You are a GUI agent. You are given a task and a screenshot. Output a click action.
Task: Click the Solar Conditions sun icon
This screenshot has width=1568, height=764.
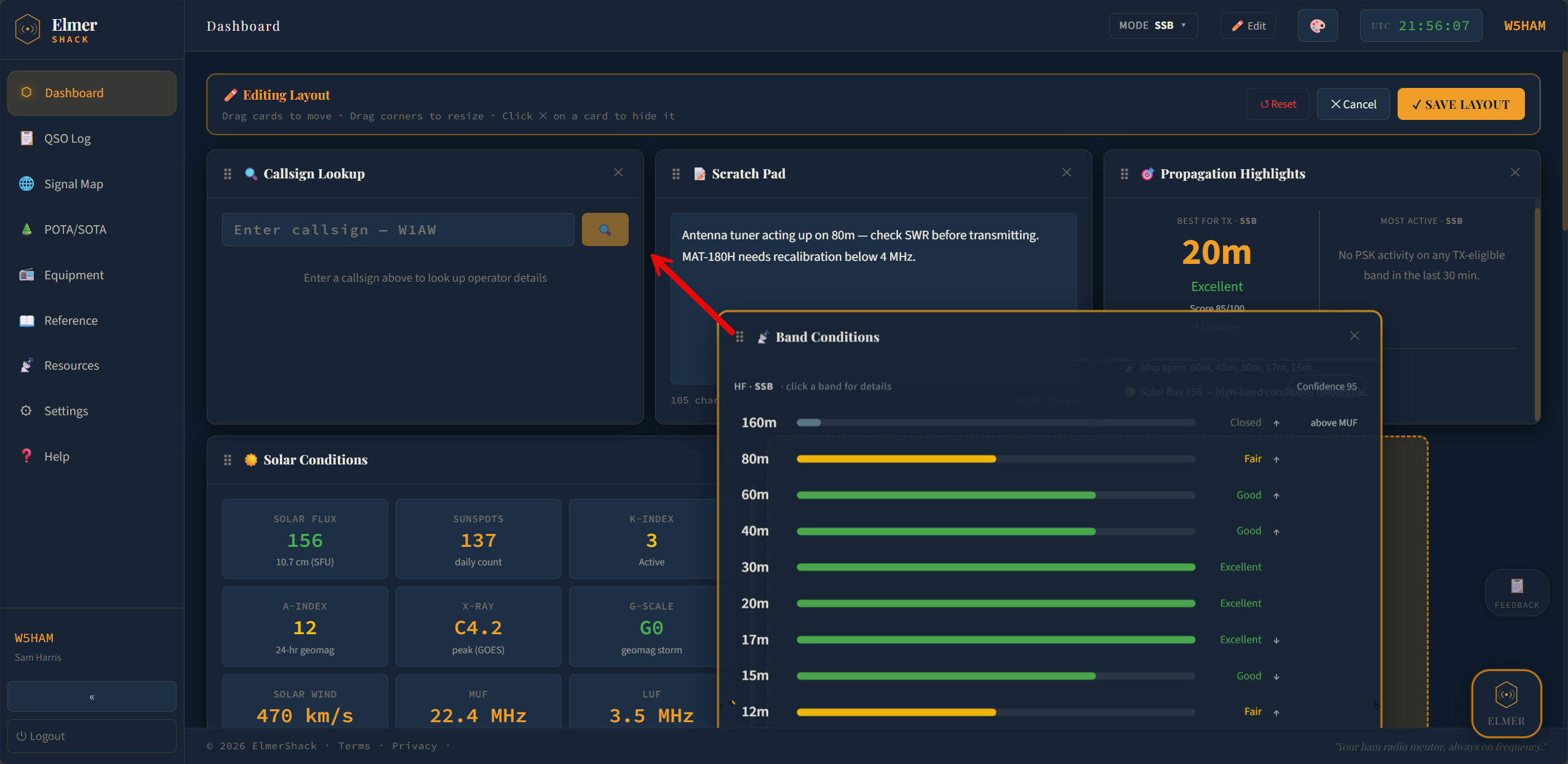point(250,460)
